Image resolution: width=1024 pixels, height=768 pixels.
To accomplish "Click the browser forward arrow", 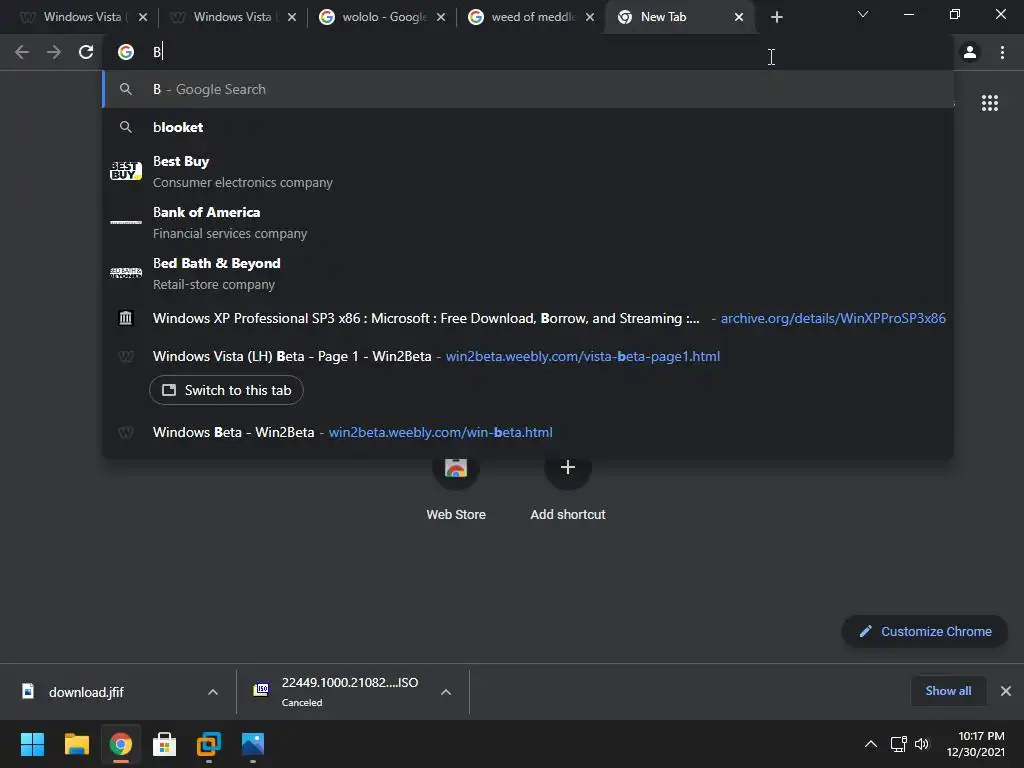I will [x=54, y=52].
